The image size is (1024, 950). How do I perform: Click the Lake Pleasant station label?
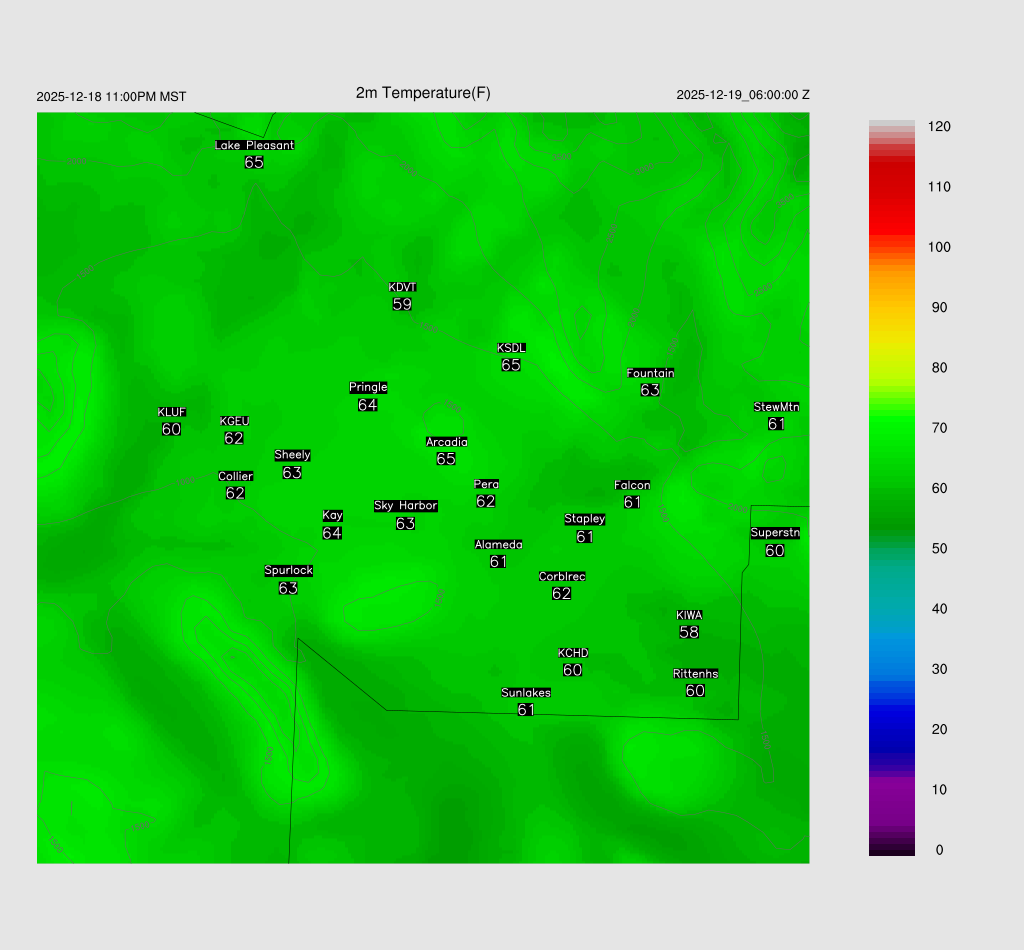tap(255, 145)
